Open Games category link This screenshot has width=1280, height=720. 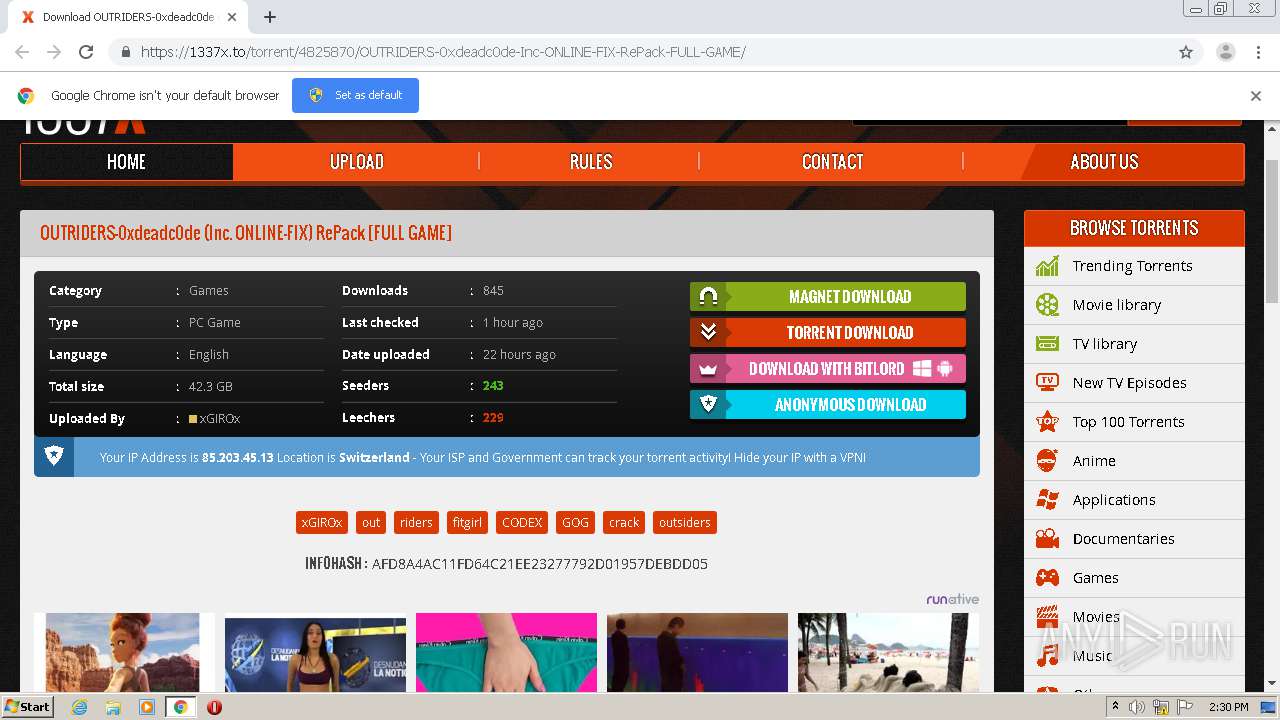1095,578
